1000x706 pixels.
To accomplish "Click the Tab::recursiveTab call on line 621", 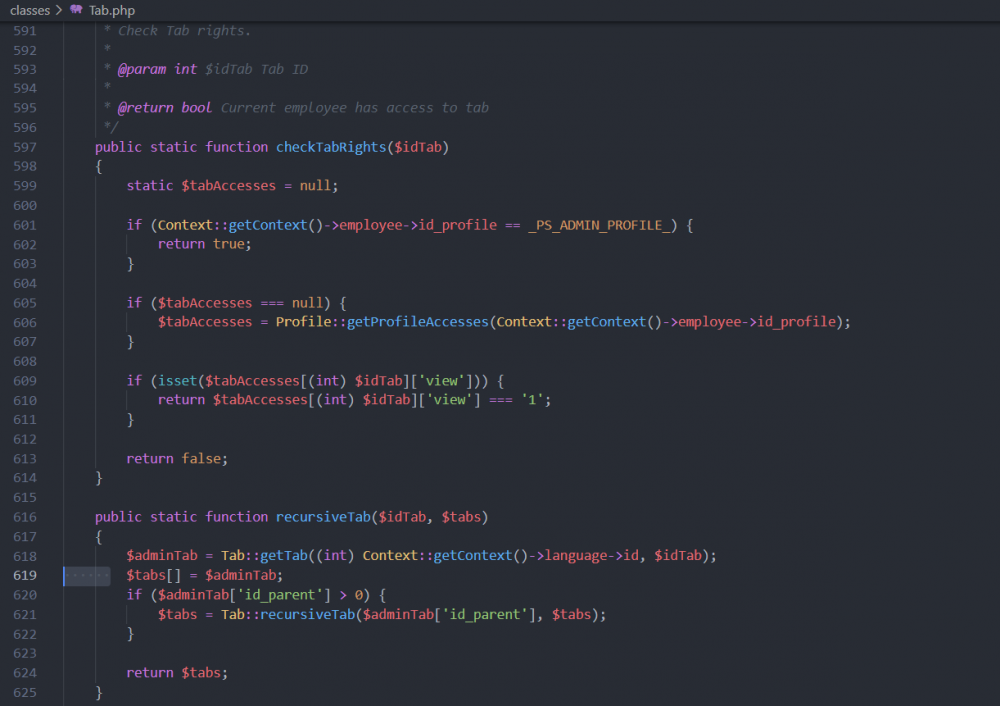I will [x=288, y=615].
